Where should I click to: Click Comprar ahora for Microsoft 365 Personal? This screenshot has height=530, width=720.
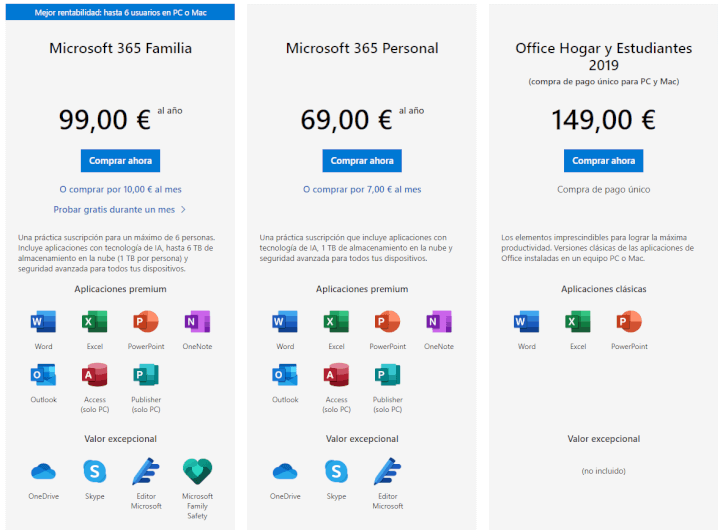click(362, 161)
